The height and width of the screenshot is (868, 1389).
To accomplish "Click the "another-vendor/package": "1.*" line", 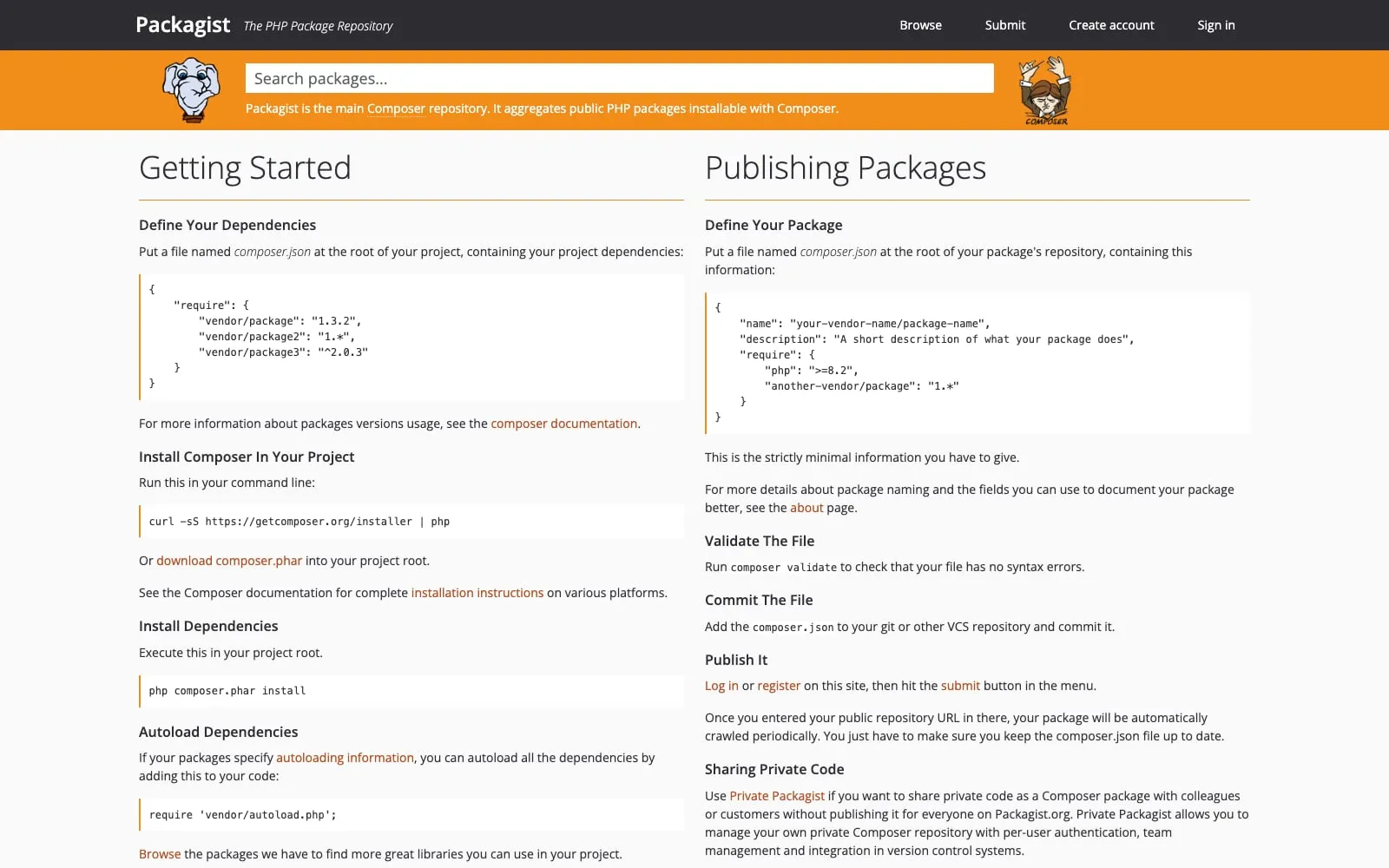I will [x=861, y=386].
